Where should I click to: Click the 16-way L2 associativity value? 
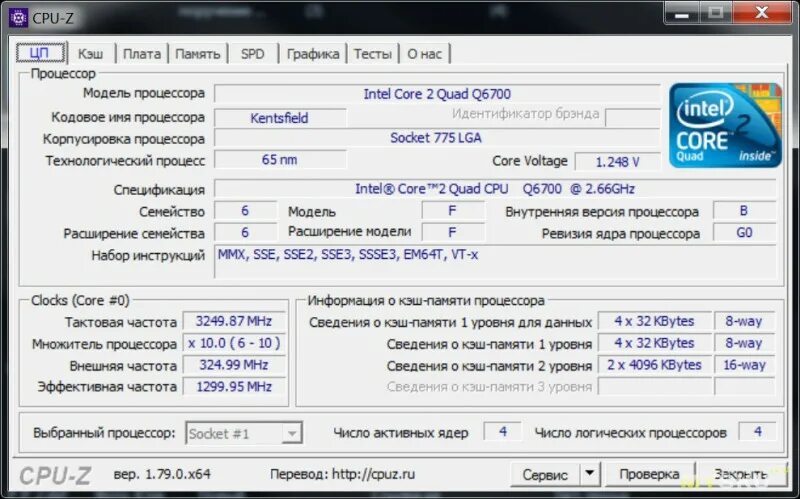click(x=744, y=365)
